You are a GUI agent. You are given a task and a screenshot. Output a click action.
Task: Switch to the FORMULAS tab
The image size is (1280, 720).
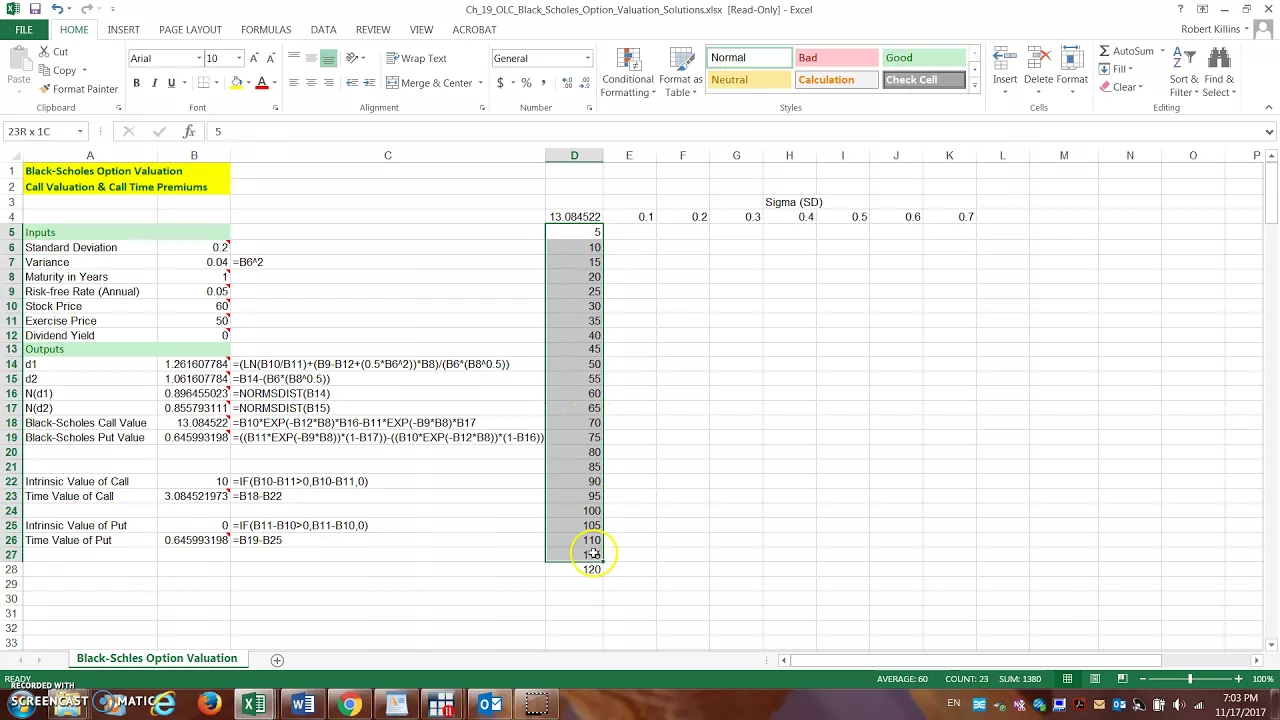(x=266, y=30)
